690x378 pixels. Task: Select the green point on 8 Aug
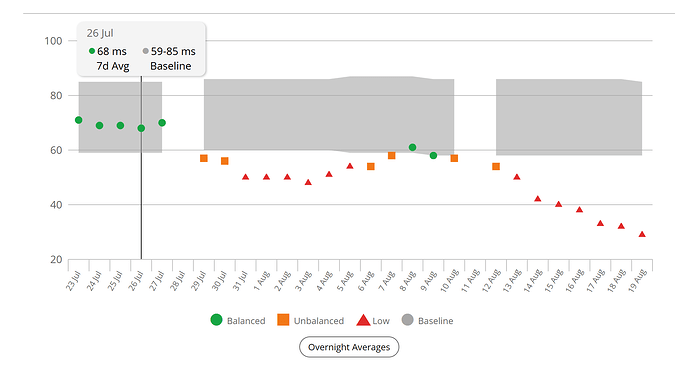[412, 147]
